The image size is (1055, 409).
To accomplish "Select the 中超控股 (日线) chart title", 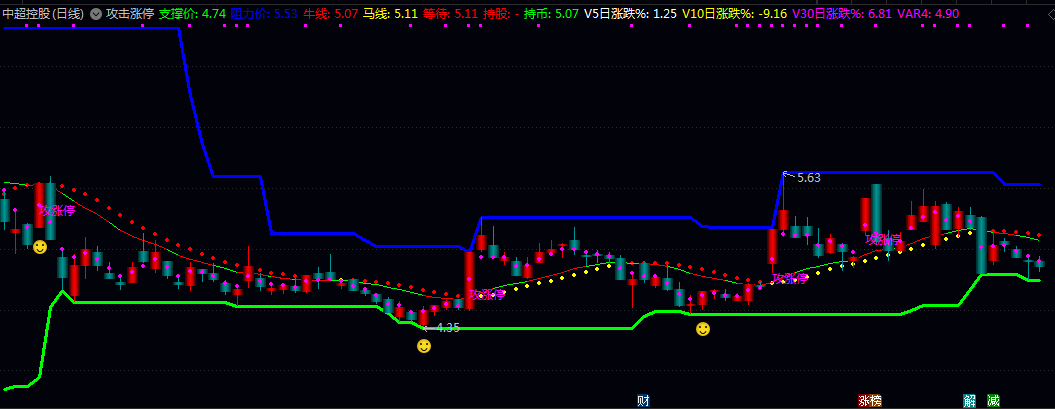I will click(x=43, y=14).
